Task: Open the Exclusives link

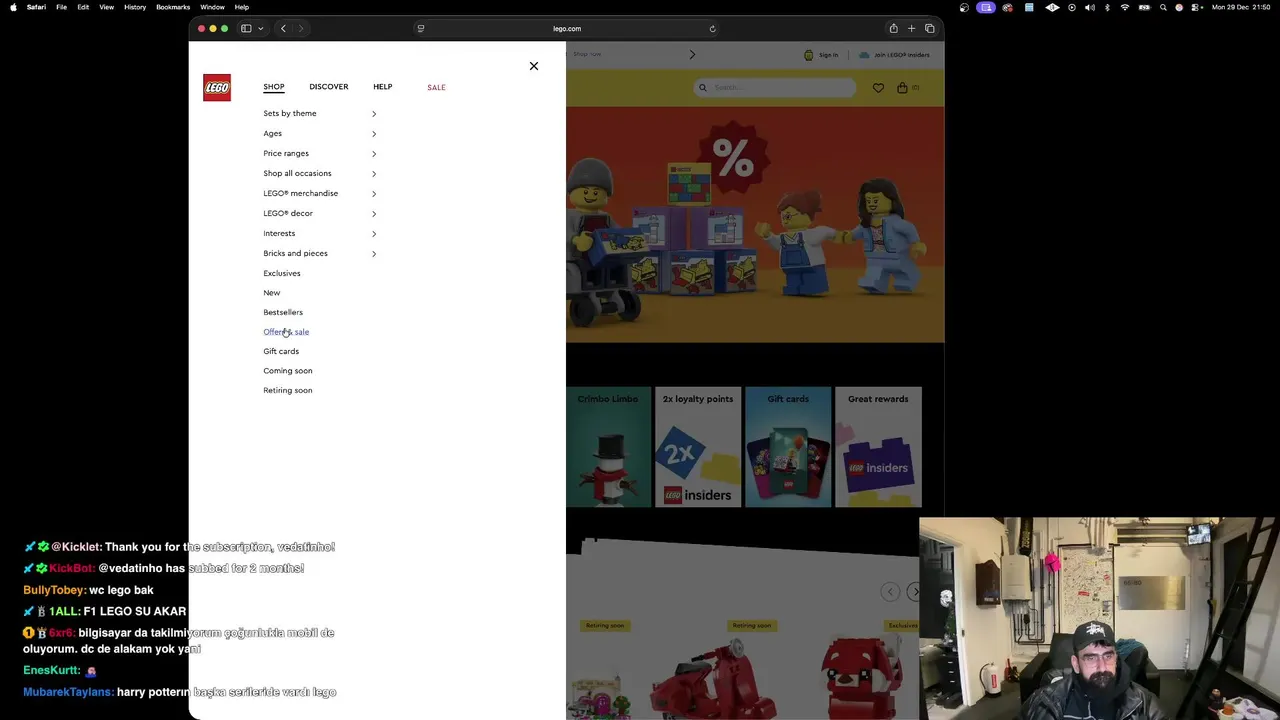Action: point(282,273)
